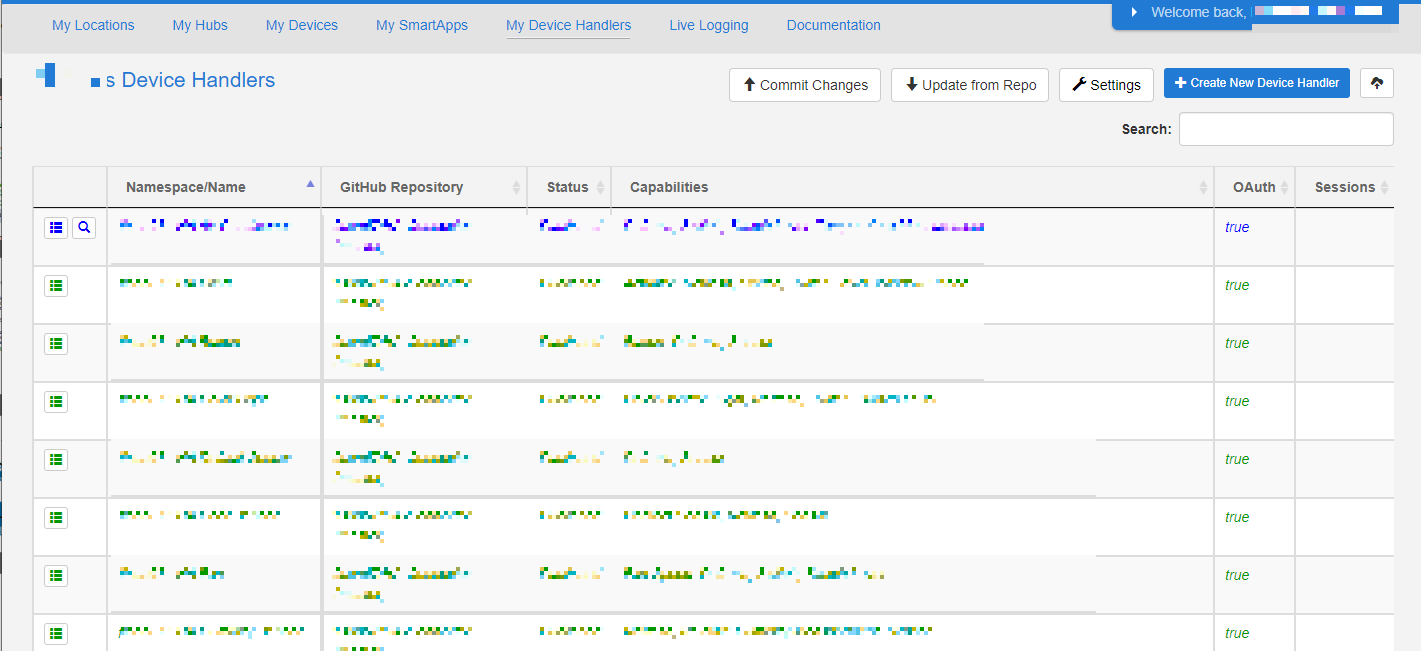This screenshot has height=651, width=1421.
Task: Open My Devices page
Action: pyautogui.click(x=302, y=25)
